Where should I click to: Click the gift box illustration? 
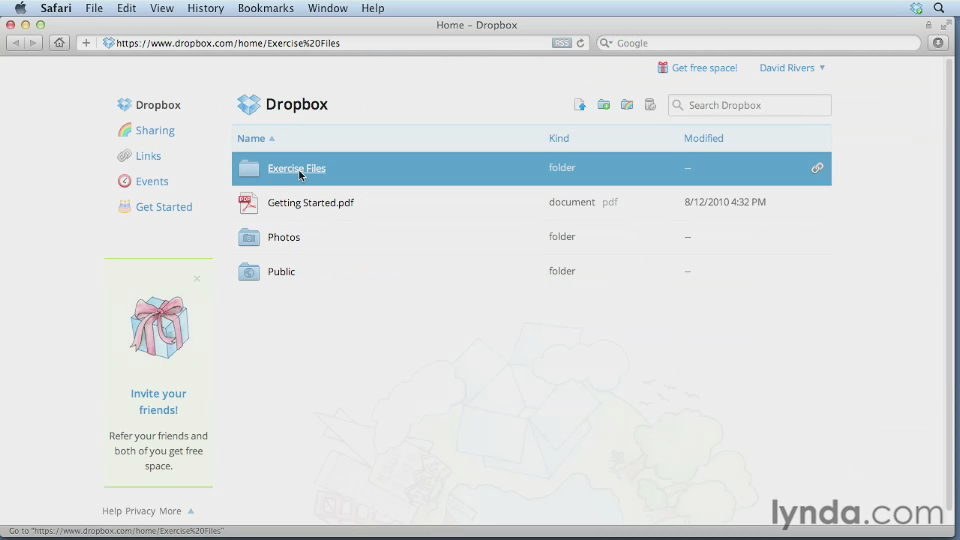click(x=159, y=327)
